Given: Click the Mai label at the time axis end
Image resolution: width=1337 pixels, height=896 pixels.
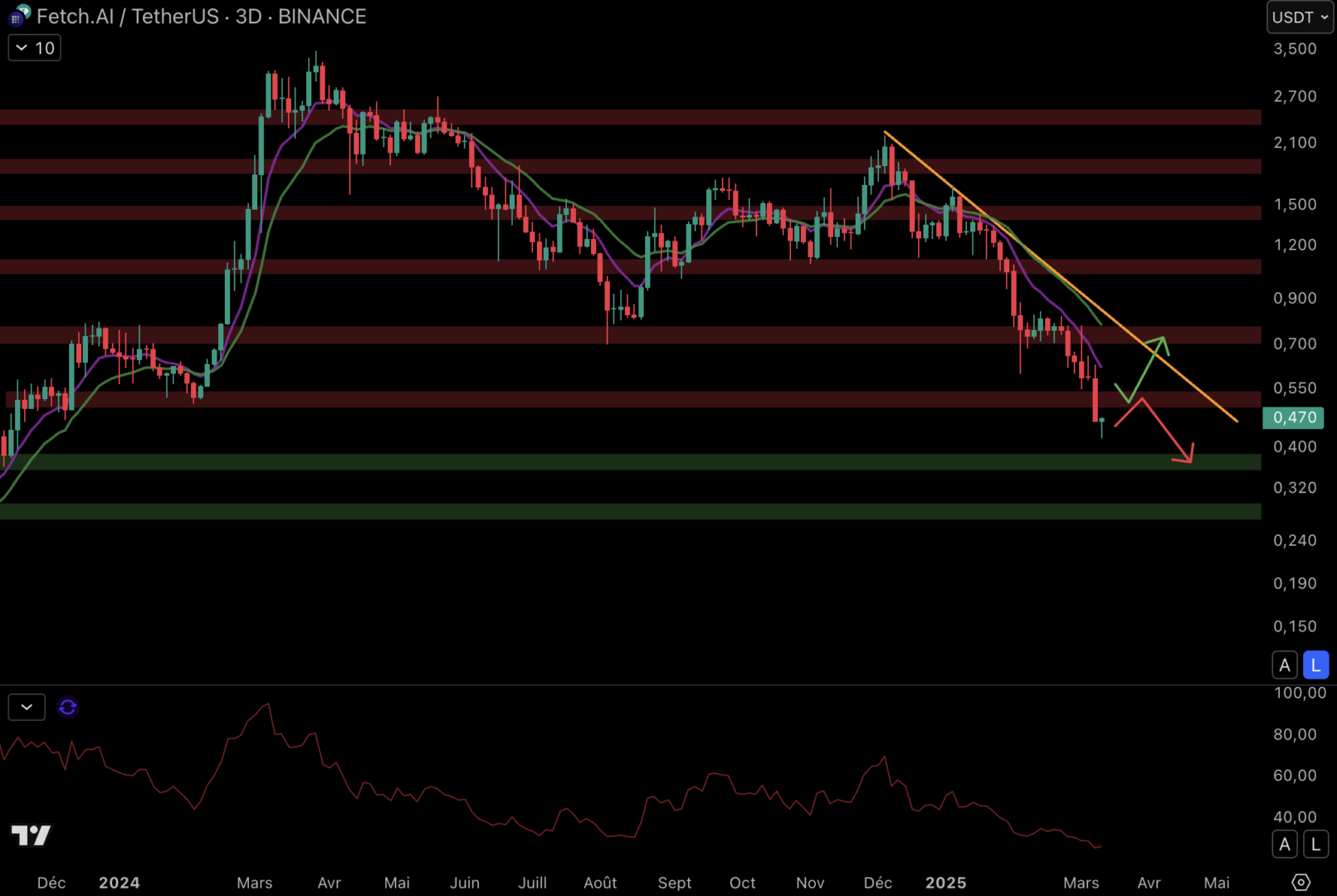Looking at the screenshot, I should 1217,883.
